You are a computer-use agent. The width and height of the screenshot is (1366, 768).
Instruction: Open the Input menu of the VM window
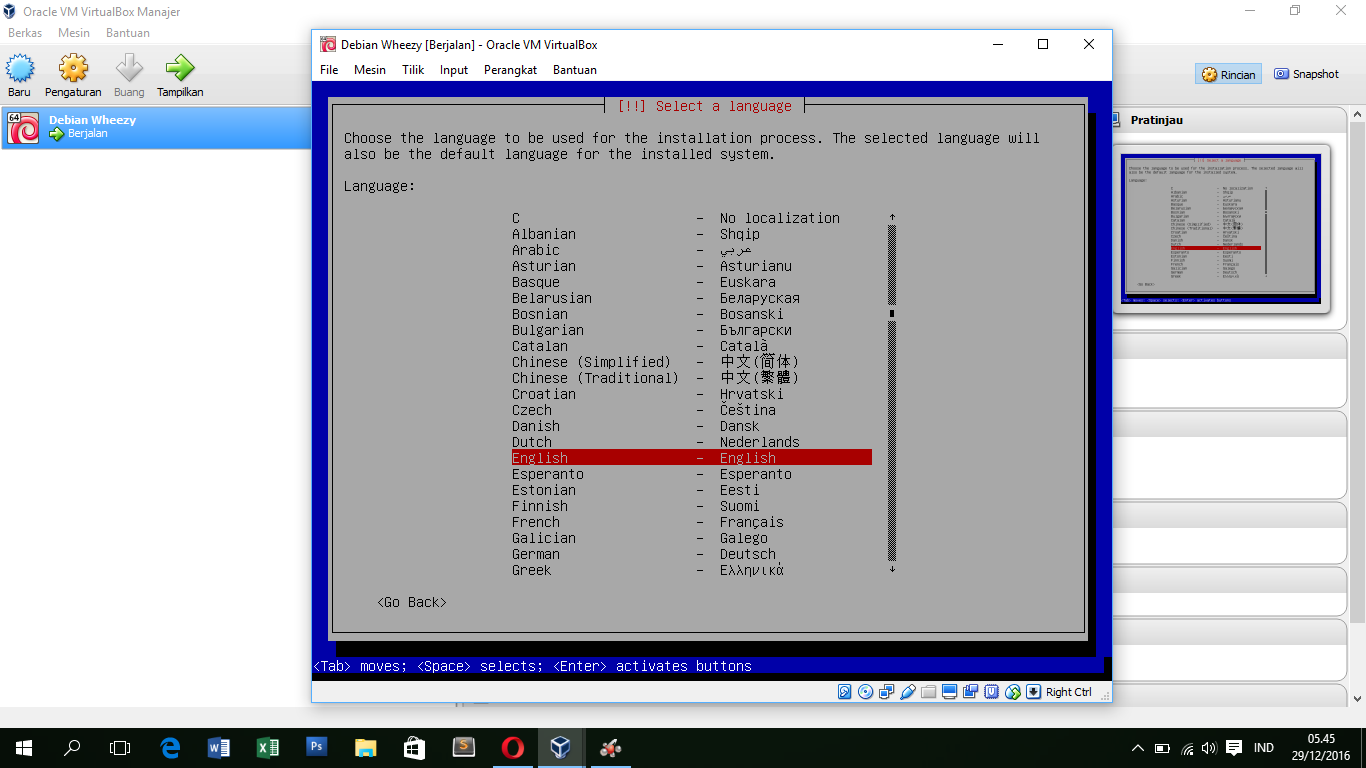(454, 70)
